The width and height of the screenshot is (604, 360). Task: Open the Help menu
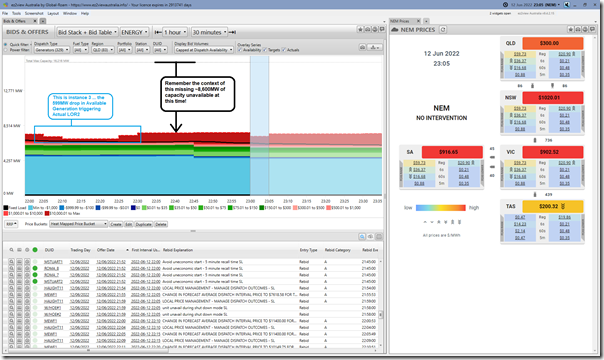[x=85, y=13]
